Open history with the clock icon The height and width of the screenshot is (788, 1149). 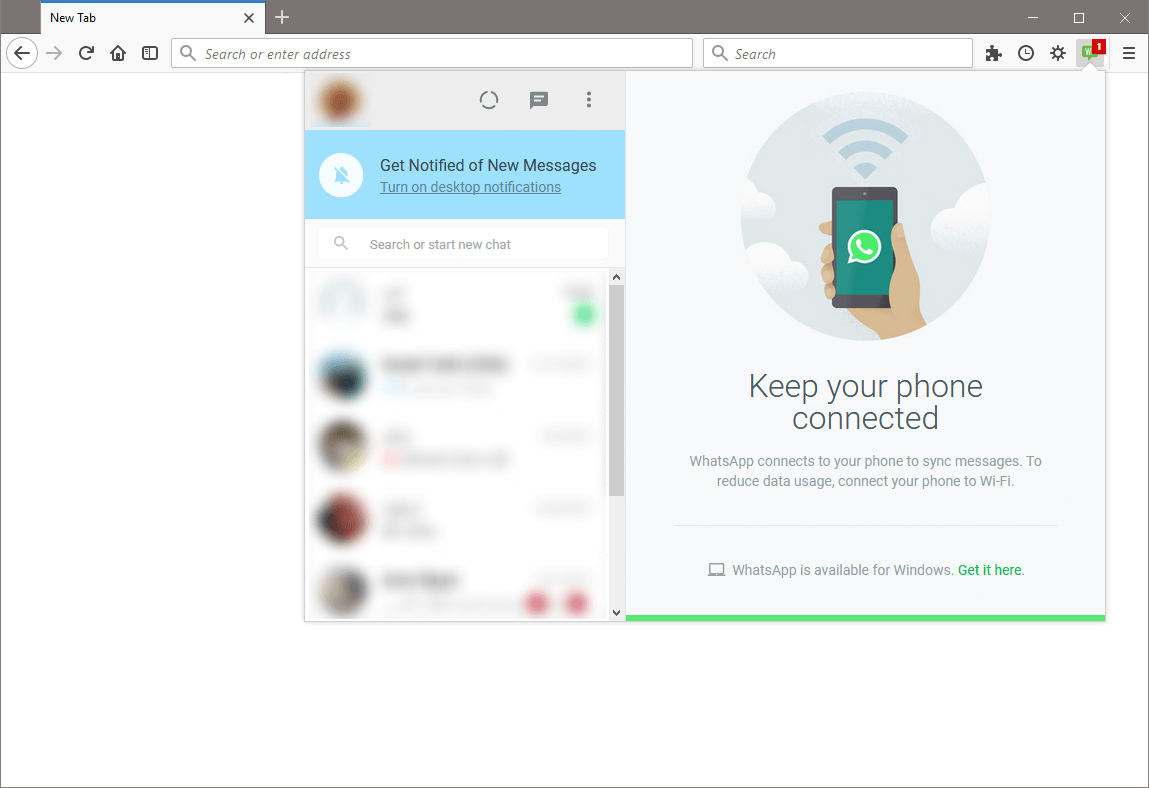[x=1026, y=53]
